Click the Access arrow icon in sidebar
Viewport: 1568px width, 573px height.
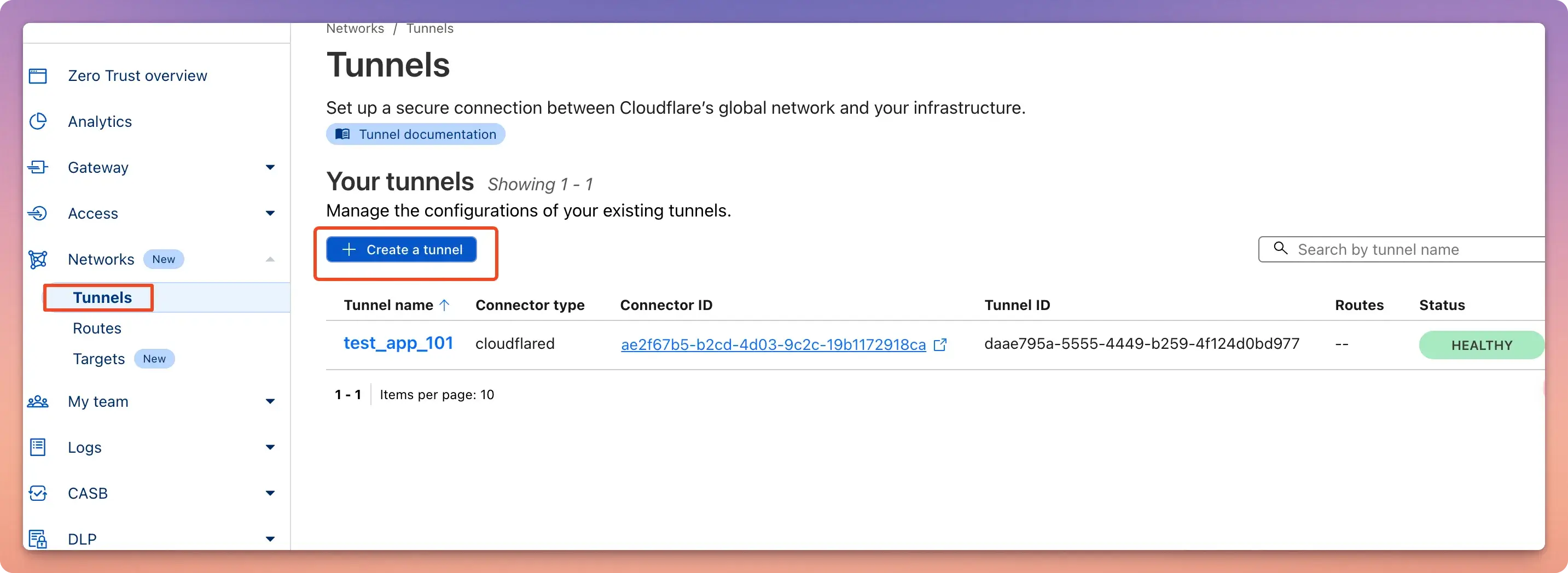click(x=38, y=213)
